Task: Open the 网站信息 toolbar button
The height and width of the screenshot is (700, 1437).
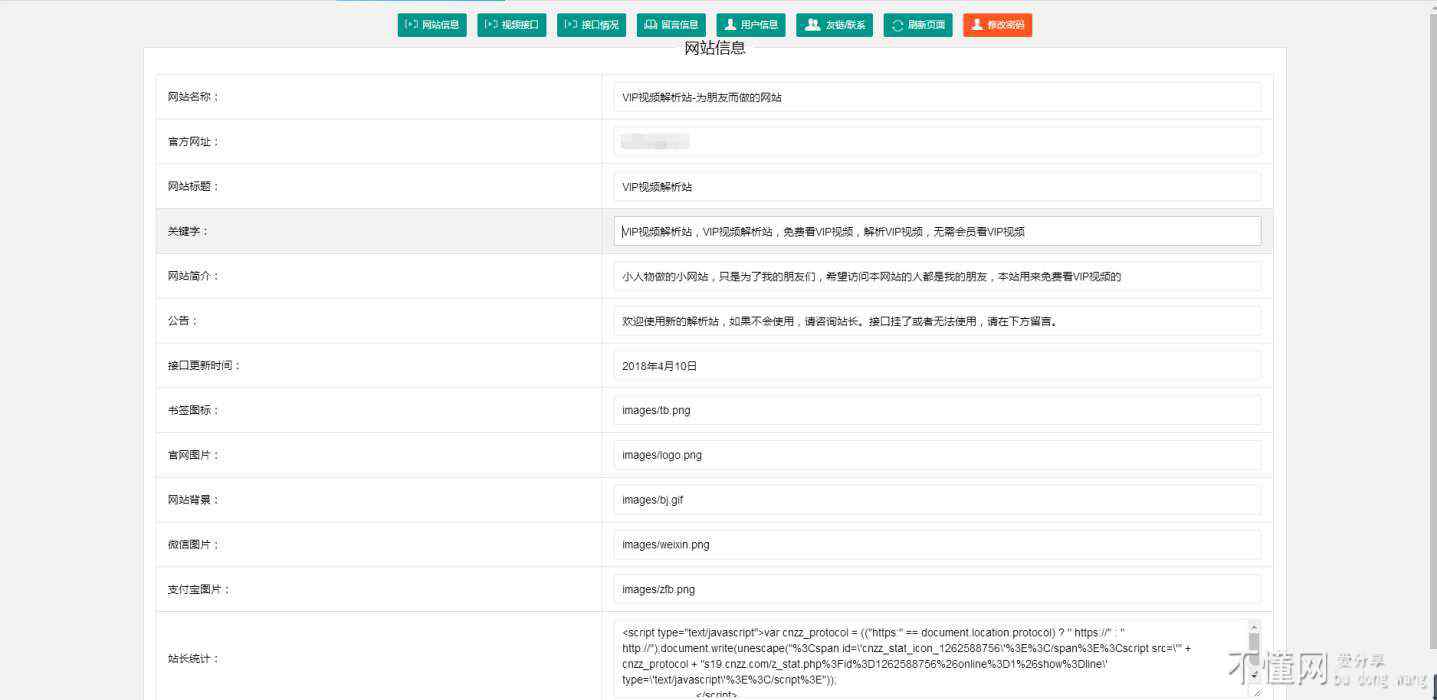Action: [x=432, y=25]
